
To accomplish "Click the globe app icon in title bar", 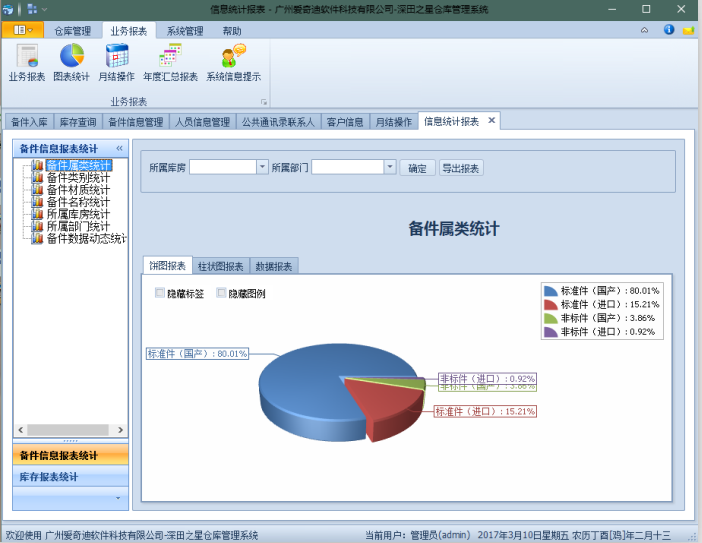I will 8,9.
